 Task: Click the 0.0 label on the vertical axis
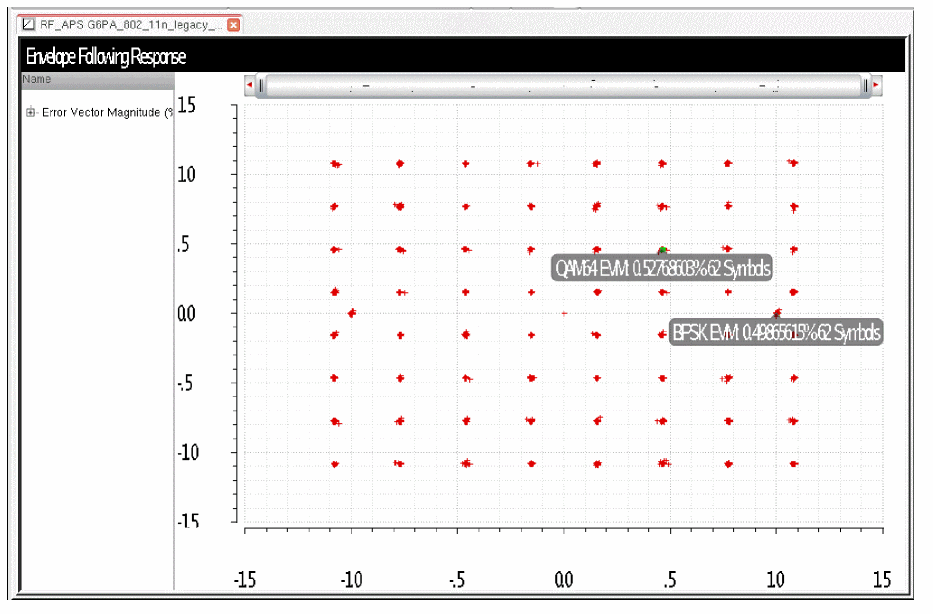click(x=186, y=314)
